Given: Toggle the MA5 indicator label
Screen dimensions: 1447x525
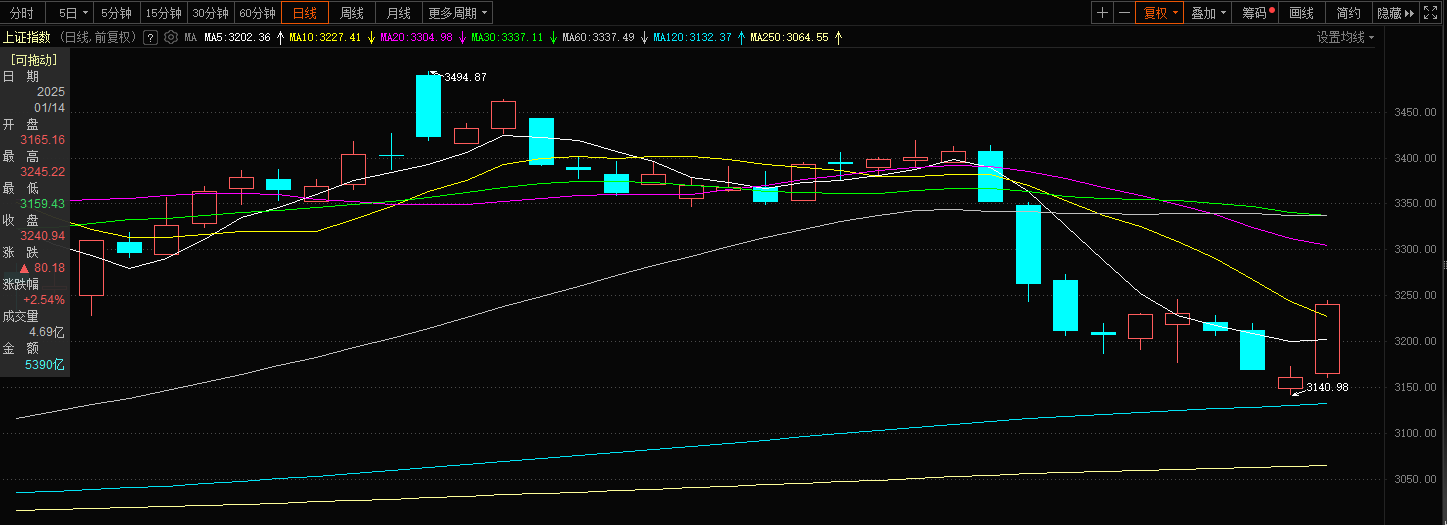Looking at the screenshot, I should 236,37.
